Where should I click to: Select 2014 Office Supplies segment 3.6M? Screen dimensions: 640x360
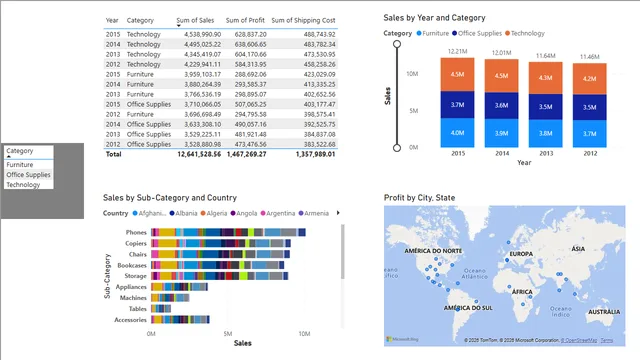coord(501,105)
